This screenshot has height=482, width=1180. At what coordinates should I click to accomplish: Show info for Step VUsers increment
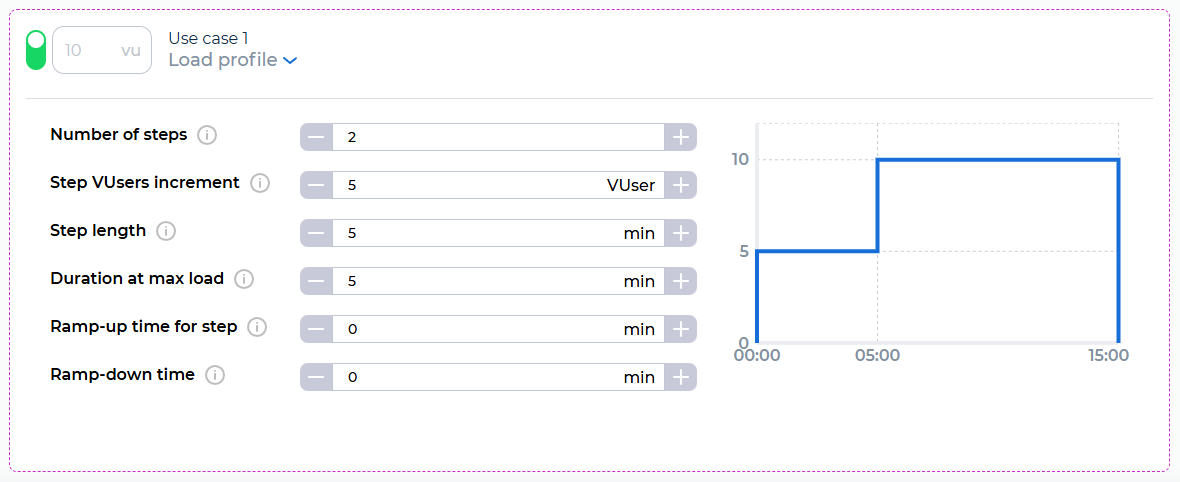point(260,183)
